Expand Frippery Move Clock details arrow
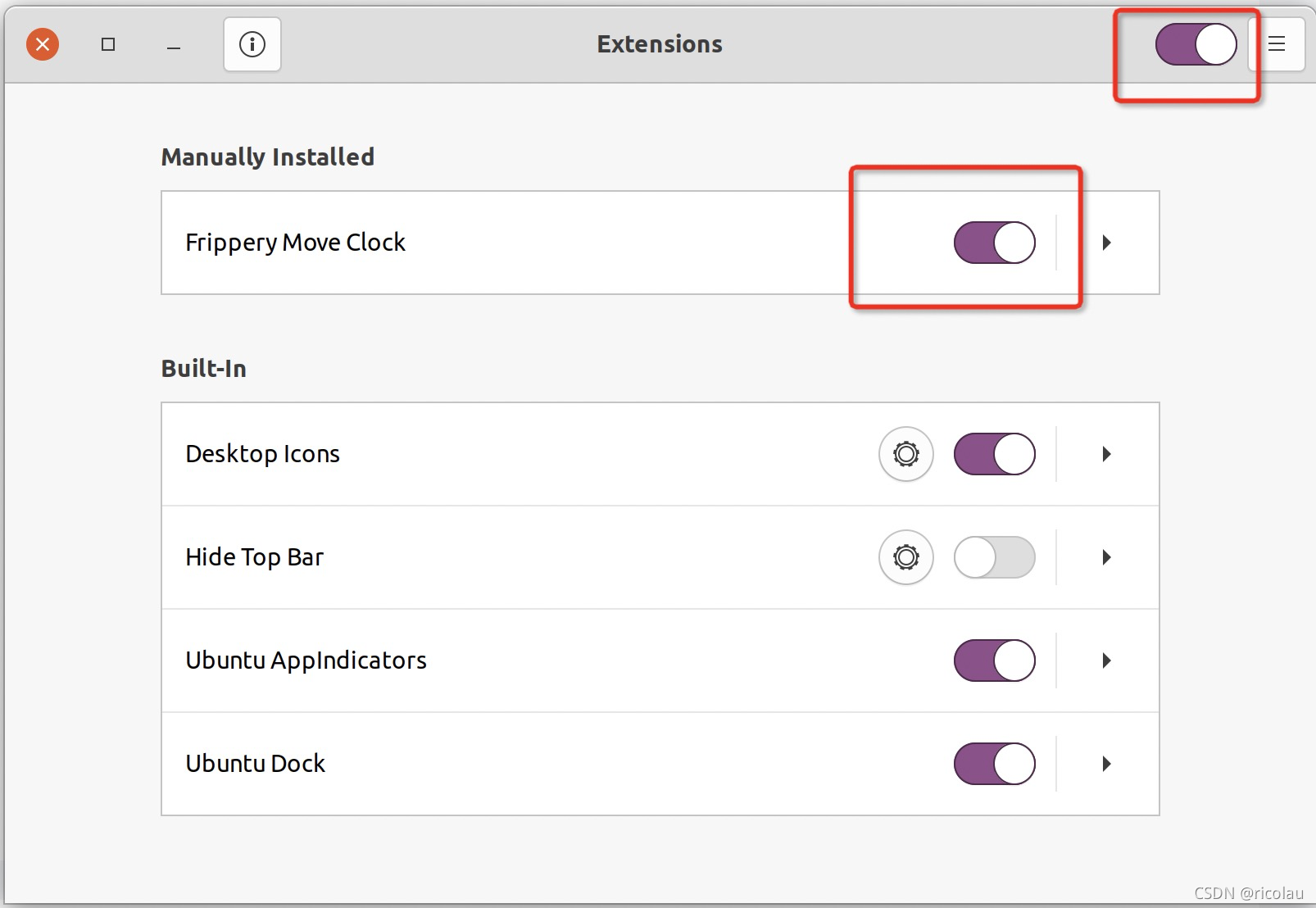 pyautogui.click(x=1107, y=243)
